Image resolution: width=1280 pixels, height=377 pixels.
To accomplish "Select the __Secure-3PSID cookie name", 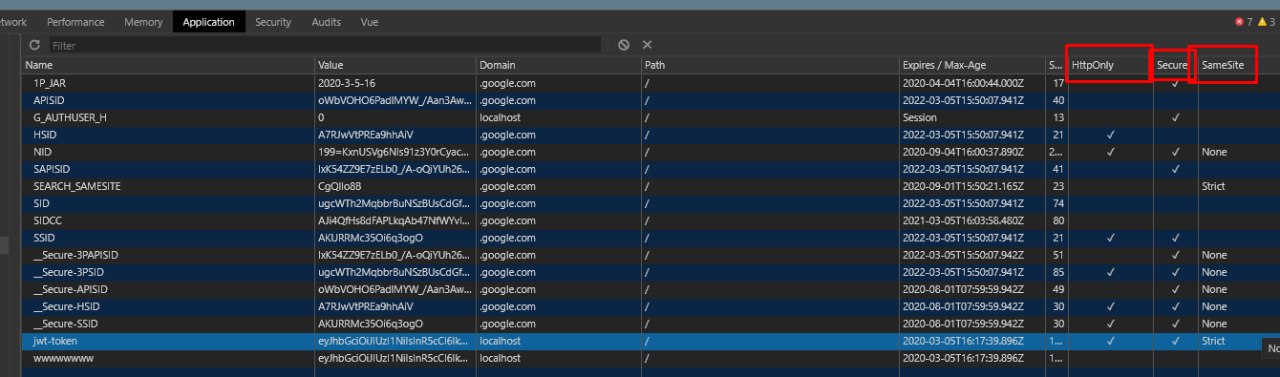I will (68, 272).
